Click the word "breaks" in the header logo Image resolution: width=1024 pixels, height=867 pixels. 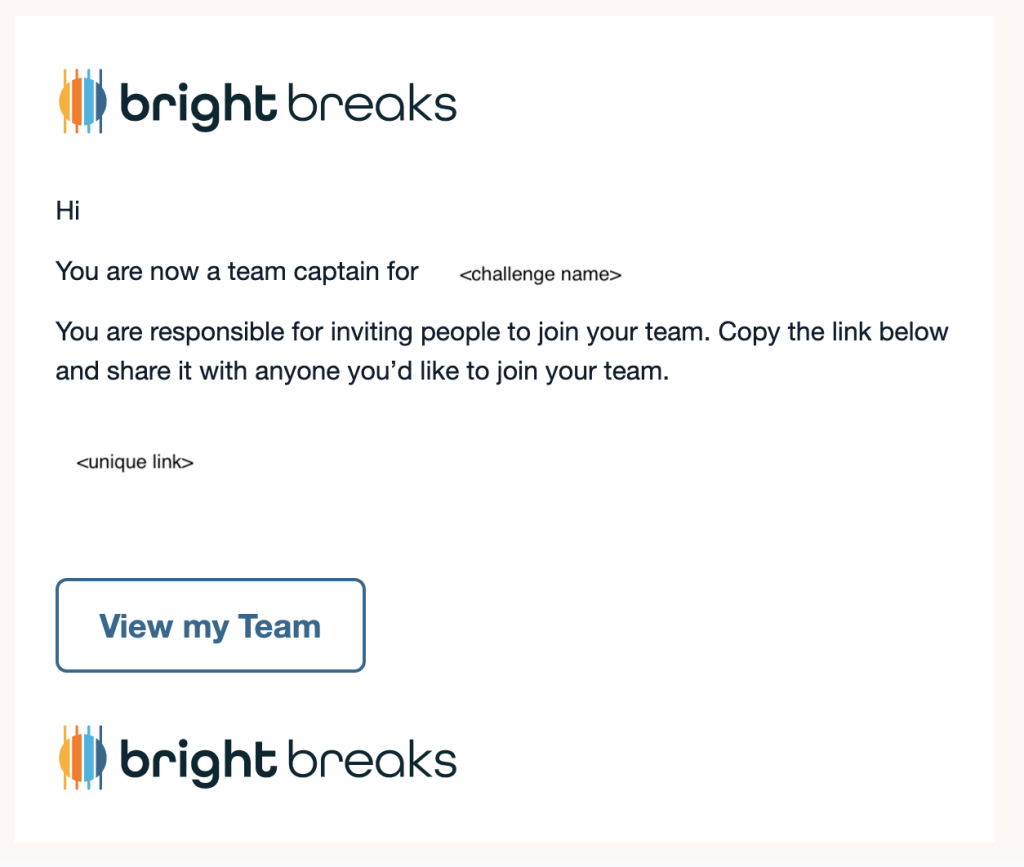(x=371, y=104)
